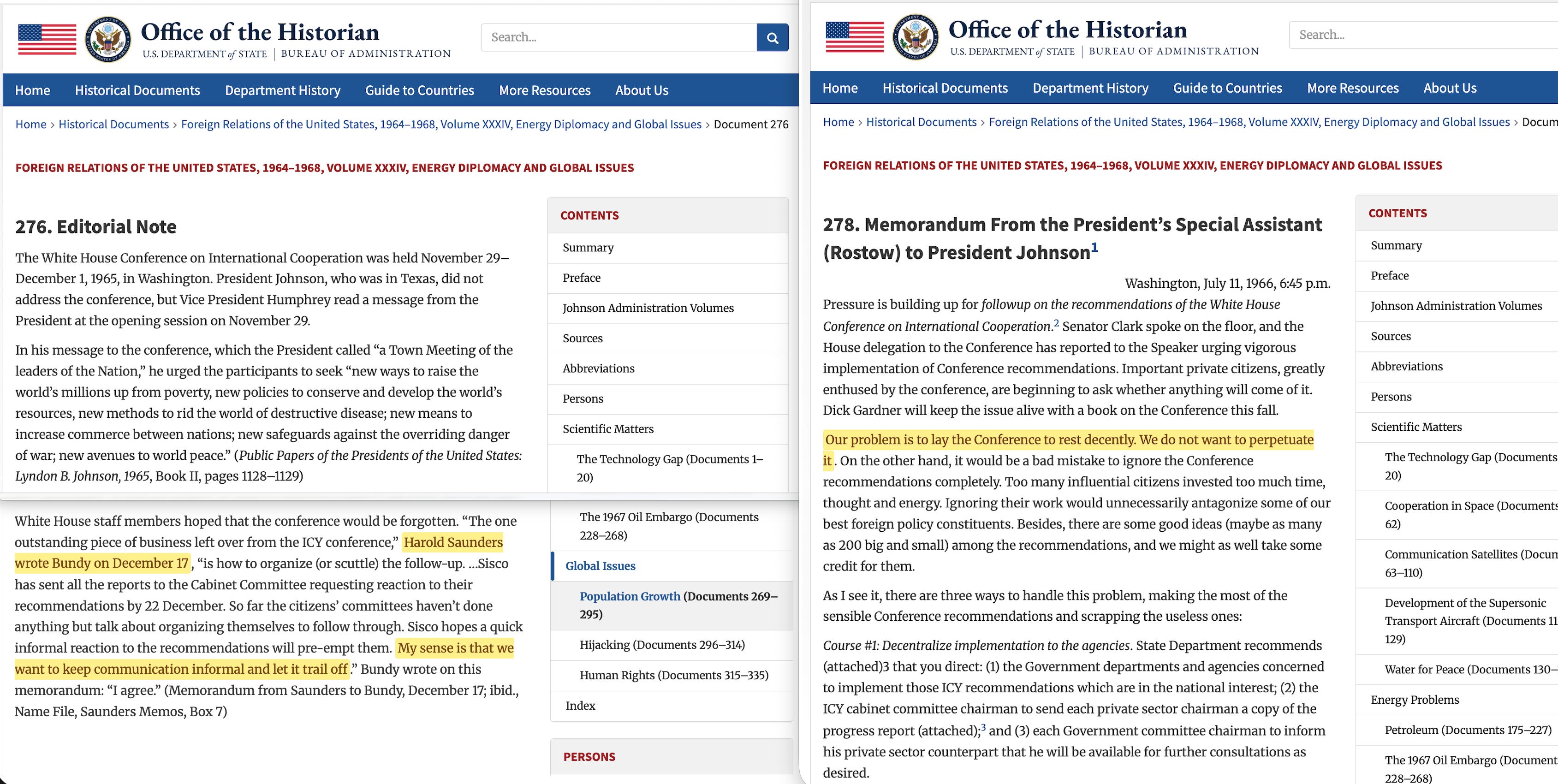Click the US flag icon in the Document 276 window
Viewport: 1558px width, 784px height.
tap(47, 39)
